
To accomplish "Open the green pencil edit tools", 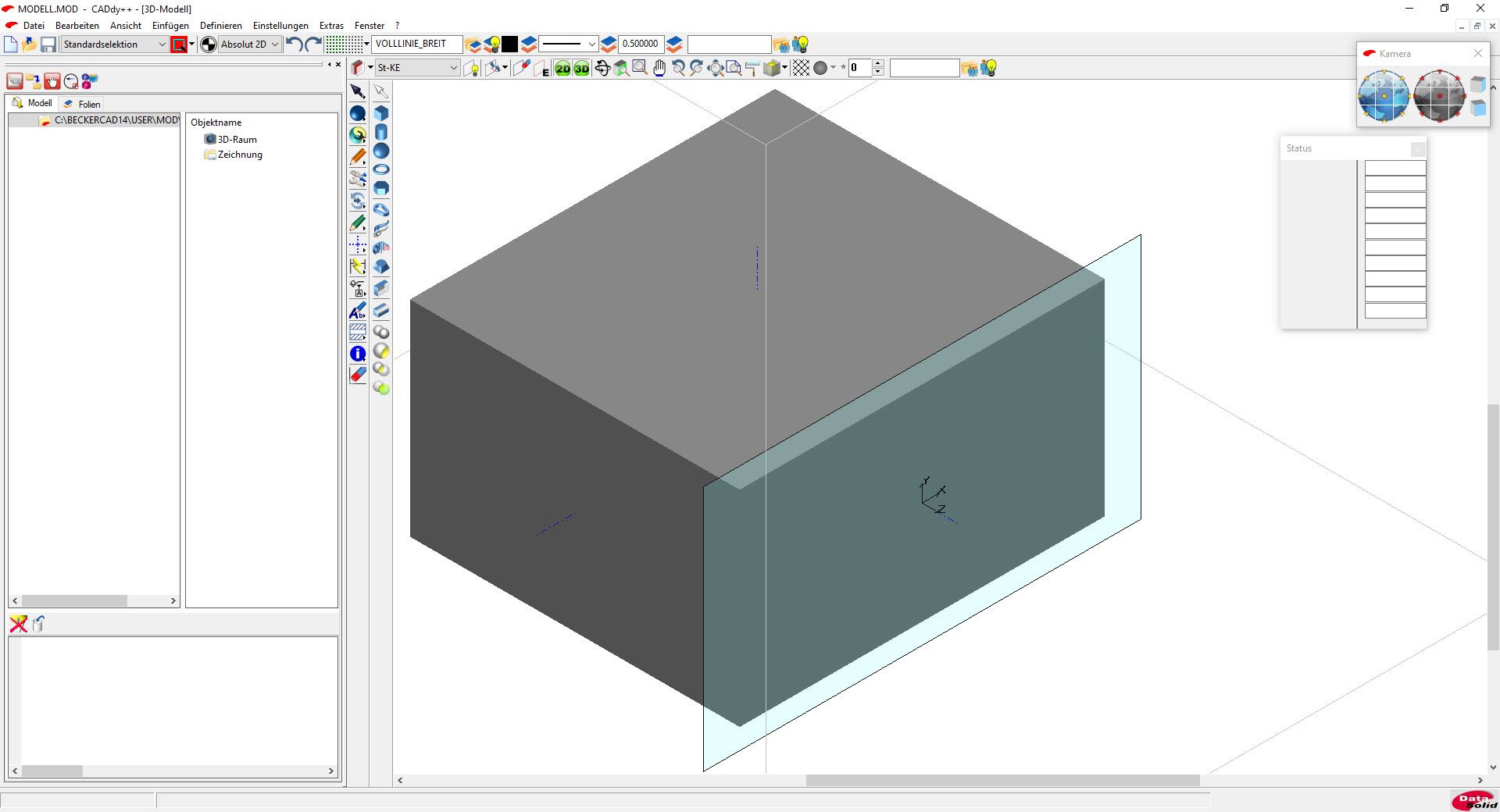I will coord(358,223).
